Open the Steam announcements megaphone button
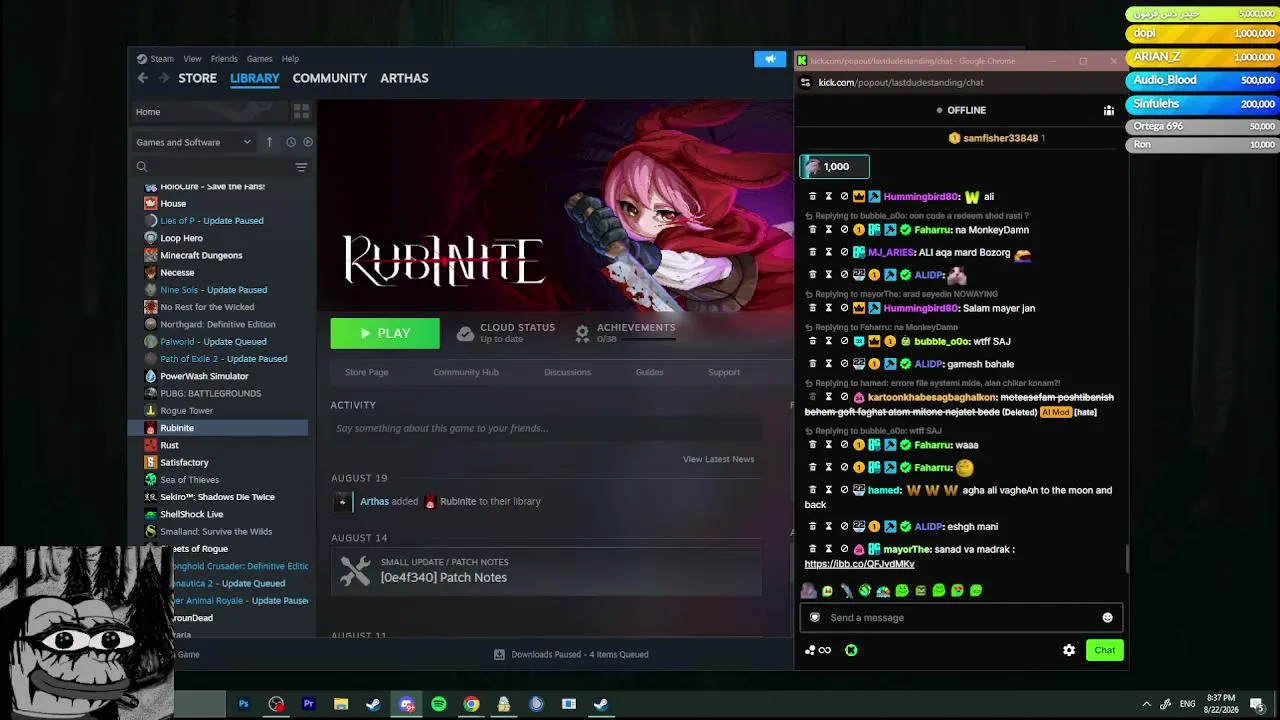This screenshot has height=720, width=1280. click(770, 59)
